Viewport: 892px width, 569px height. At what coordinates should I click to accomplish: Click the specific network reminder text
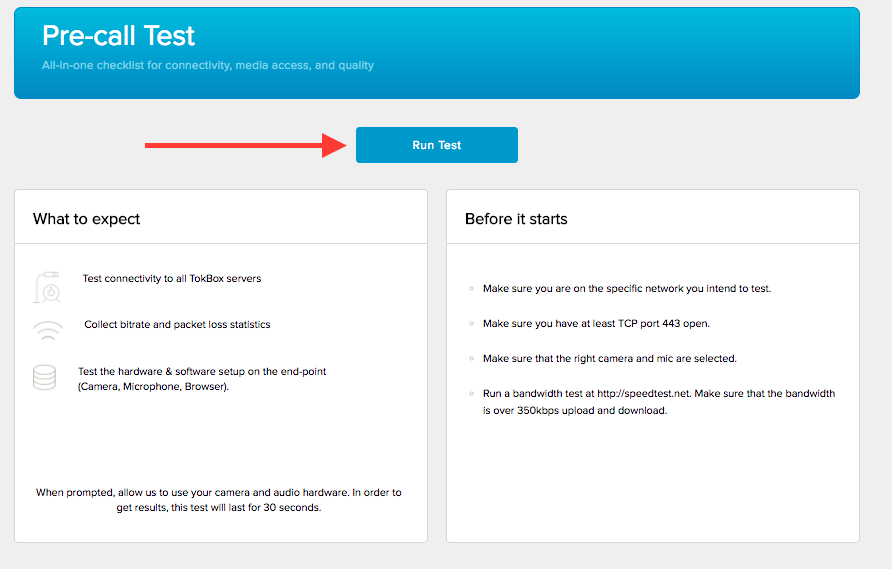(627, 289)
